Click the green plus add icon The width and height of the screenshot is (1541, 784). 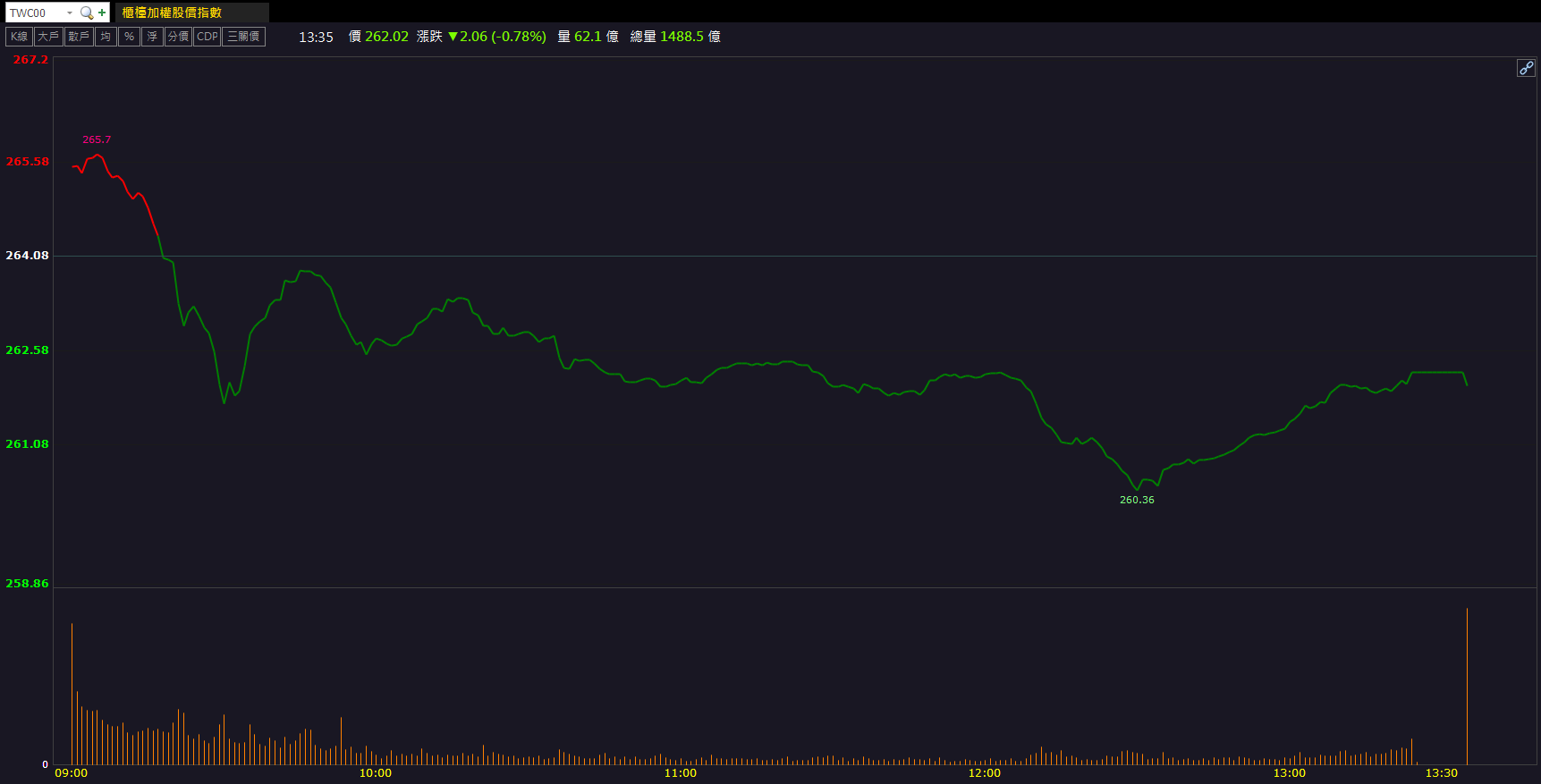pos(102,13)
